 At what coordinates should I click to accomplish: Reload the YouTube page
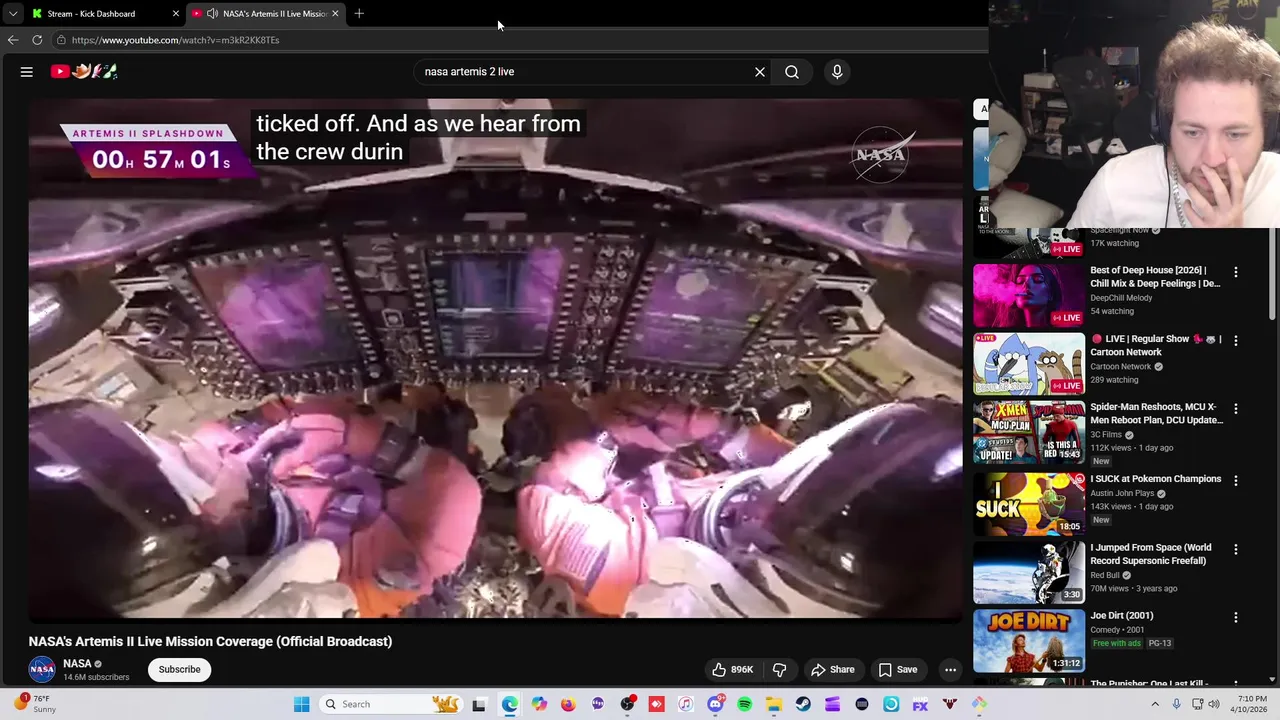point(37,40)
